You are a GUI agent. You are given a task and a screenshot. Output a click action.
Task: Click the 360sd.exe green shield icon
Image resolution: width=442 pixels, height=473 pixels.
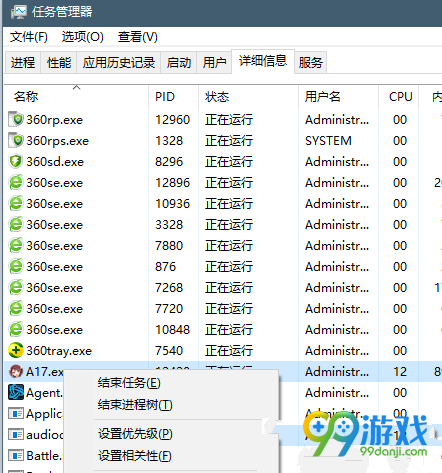pyautogui.click(x=16, y=161)
